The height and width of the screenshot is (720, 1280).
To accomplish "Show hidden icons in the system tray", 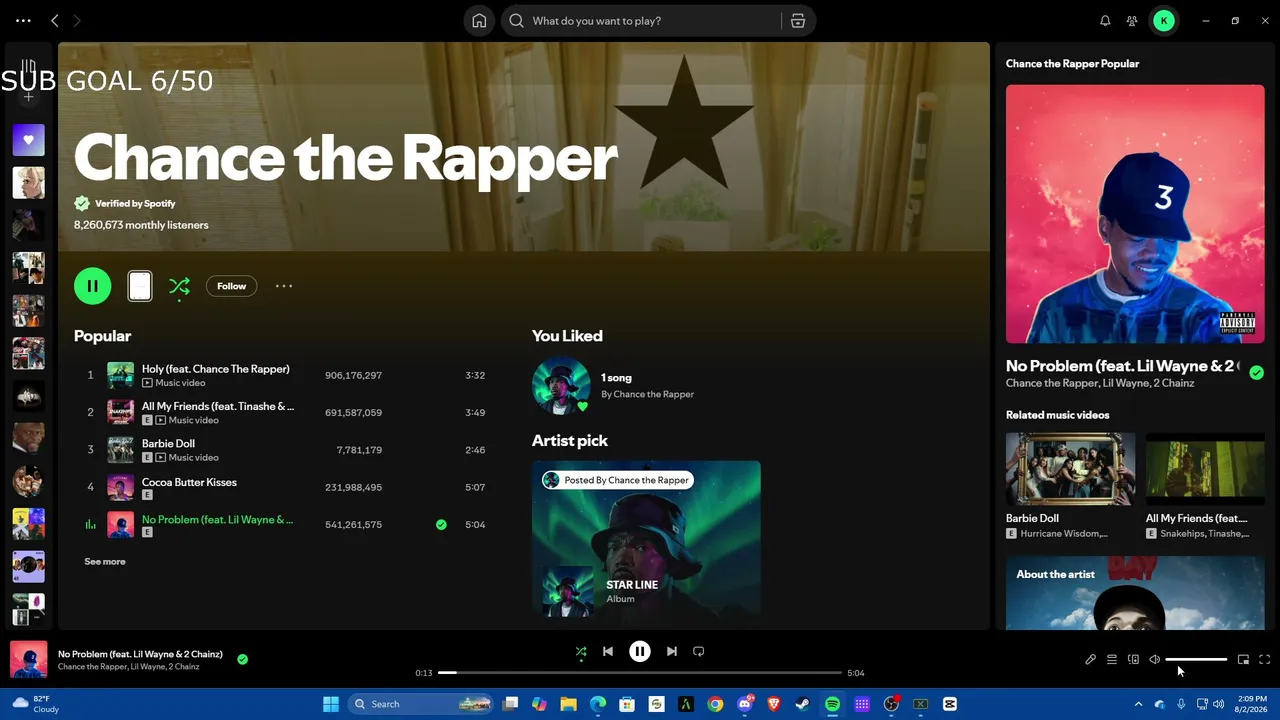I will click(x=1138, y=704).
